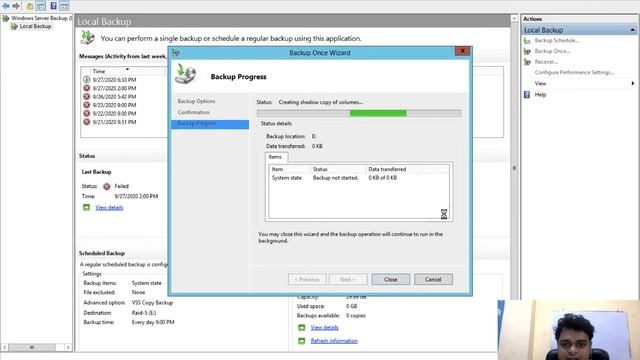Select message 9/27/2020 6:33 PM
The width and height of the screenshot is (640, 360).
(x=114, y=80)
